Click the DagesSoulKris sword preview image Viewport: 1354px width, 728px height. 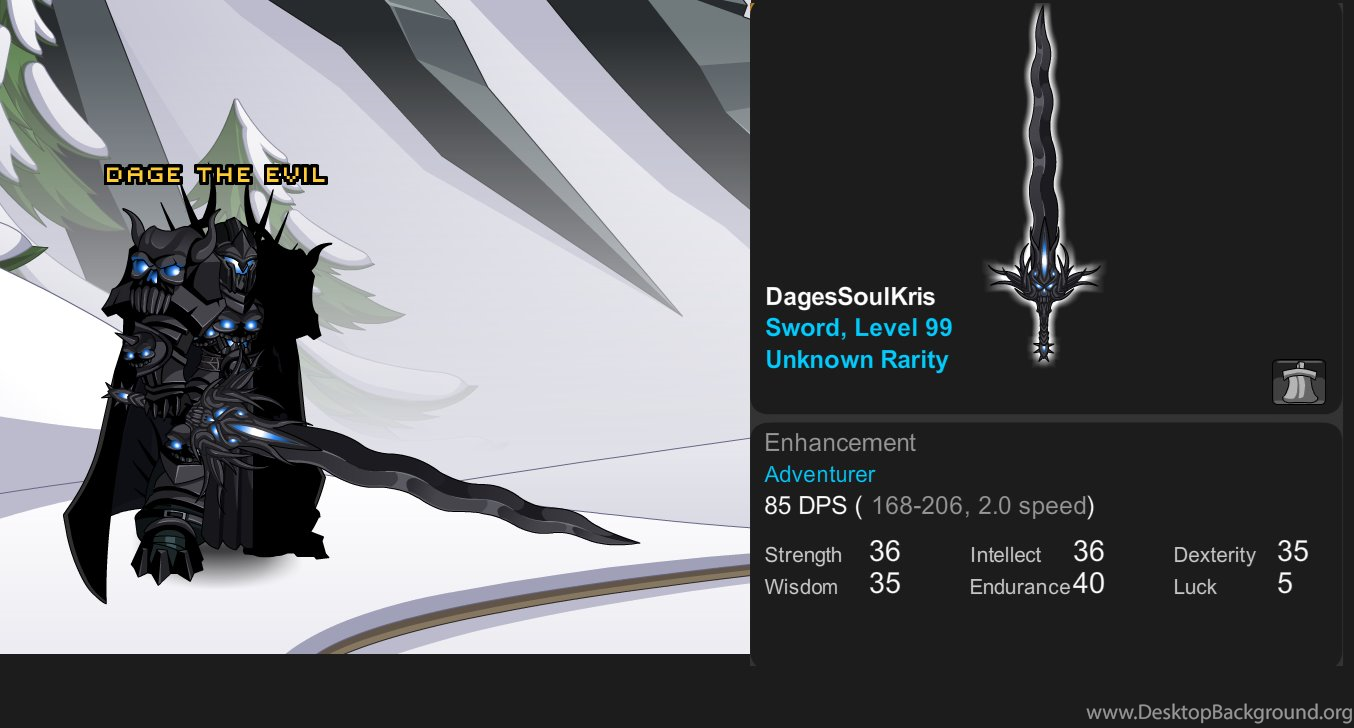click(x=1043, y=185)
